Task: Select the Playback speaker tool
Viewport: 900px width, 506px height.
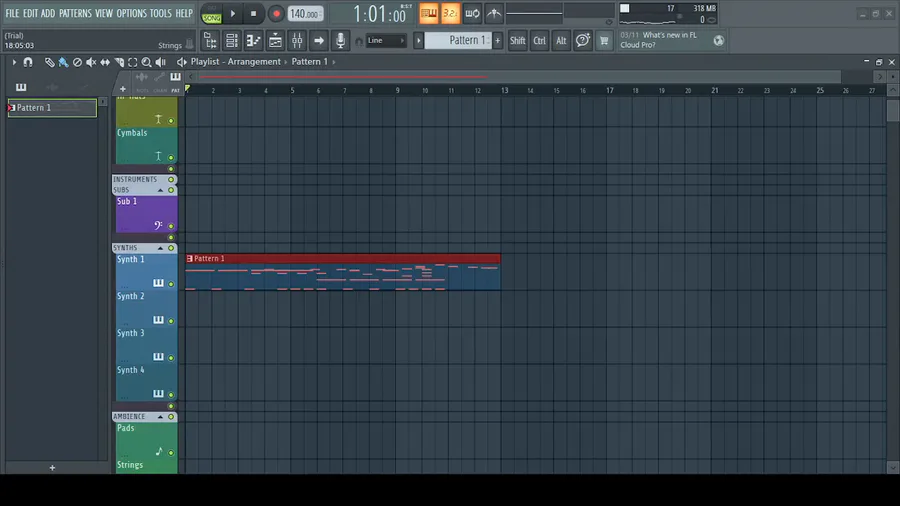Action: [161, 62]
